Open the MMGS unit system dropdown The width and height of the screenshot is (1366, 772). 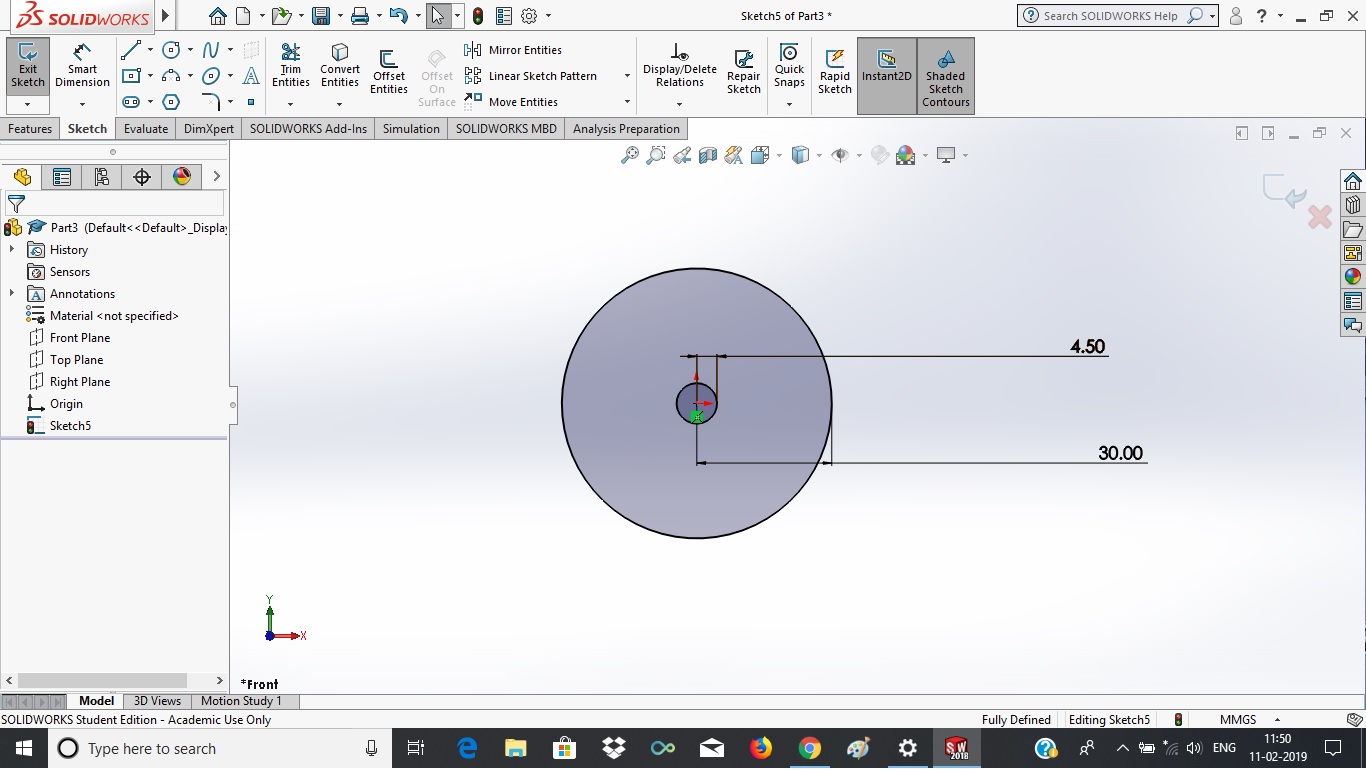pyautogui.click(x=1277, y=720)
